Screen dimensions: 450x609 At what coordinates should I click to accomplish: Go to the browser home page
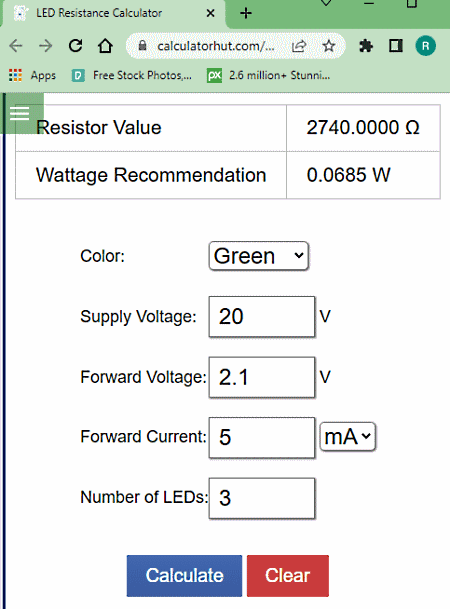coord(105,46)
